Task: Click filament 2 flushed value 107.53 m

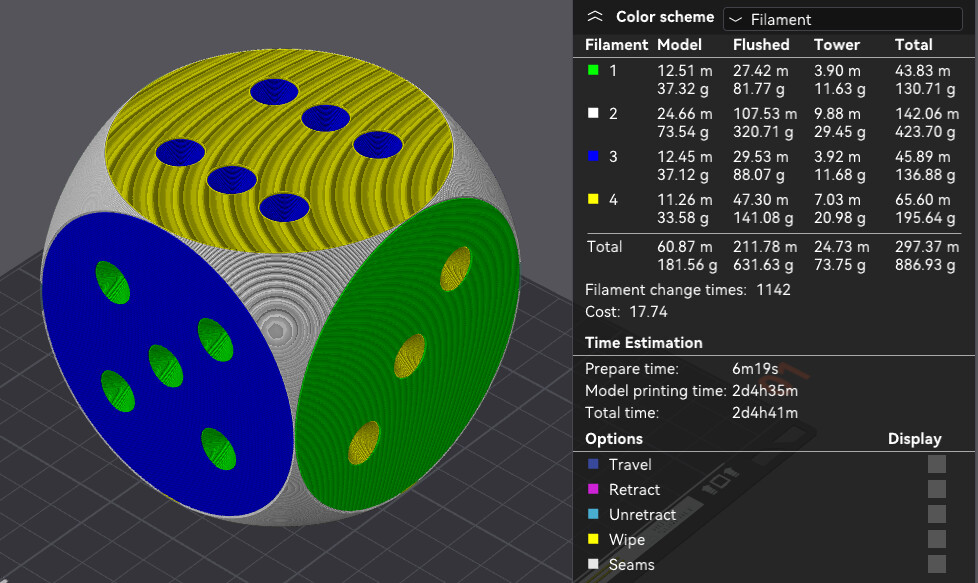Action: 765,114
